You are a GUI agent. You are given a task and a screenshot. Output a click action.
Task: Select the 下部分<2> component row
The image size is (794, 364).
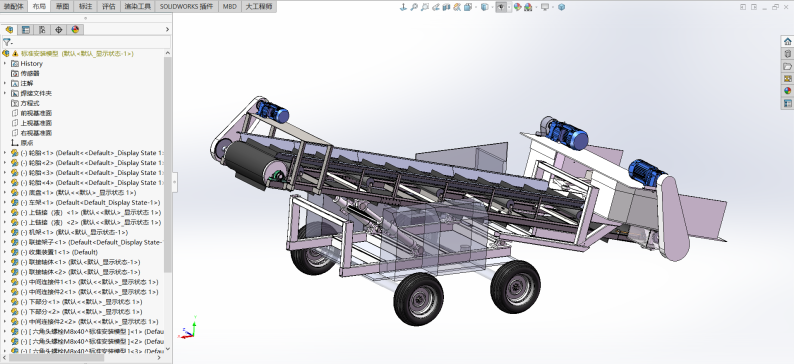[76, 311]
